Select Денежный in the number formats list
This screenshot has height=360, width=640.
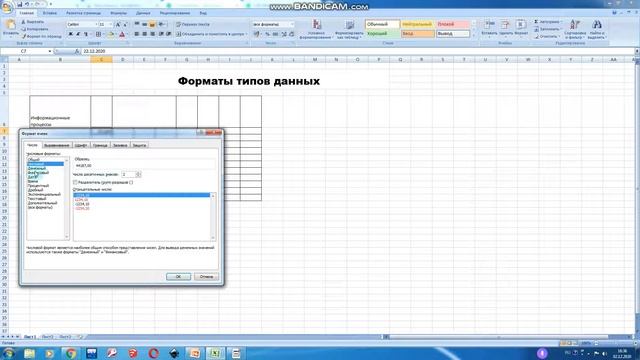[37, 168]
